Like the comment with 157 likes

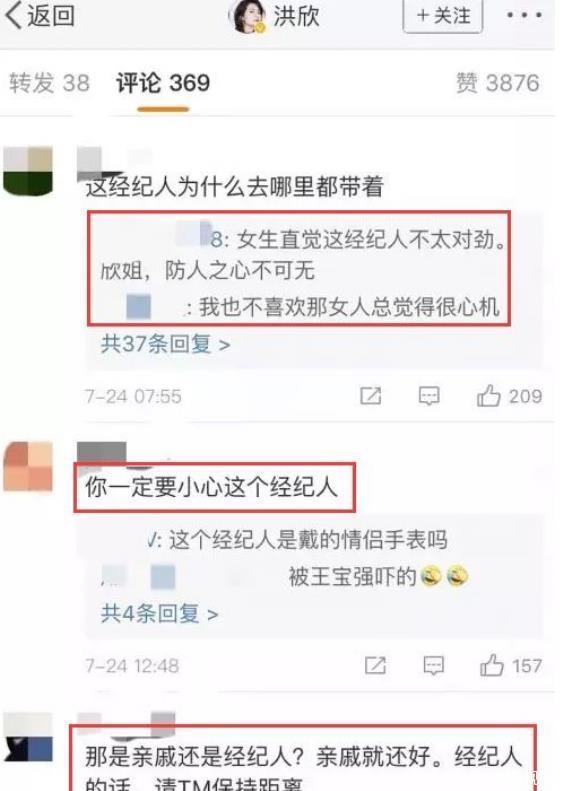511,665
